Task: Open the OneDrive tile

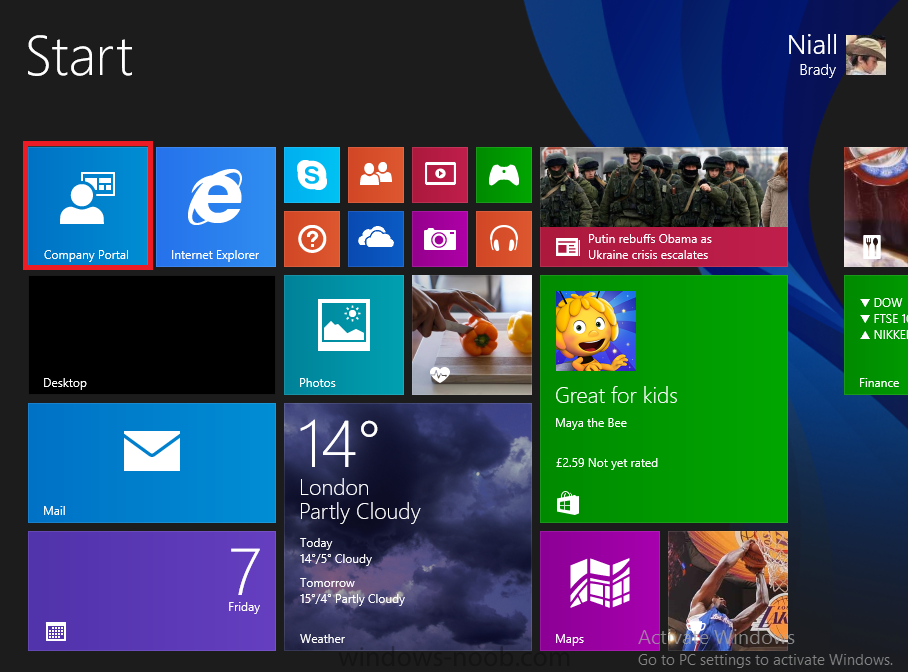Action: point(376,239)
